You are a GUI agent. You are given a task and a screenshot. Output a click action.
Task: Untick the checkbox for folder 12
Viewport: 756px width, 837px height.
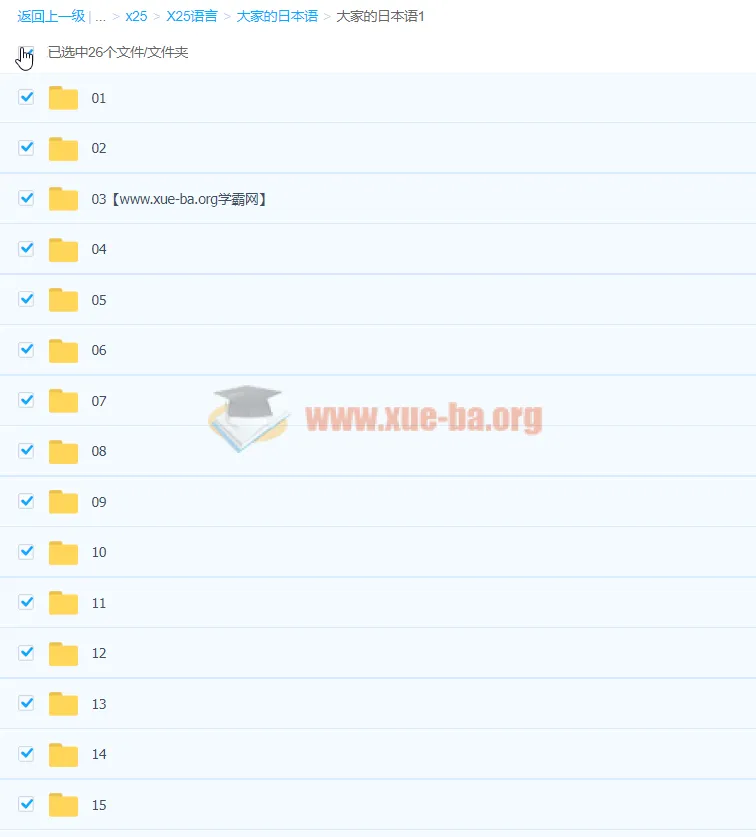[x=27, y=652]
